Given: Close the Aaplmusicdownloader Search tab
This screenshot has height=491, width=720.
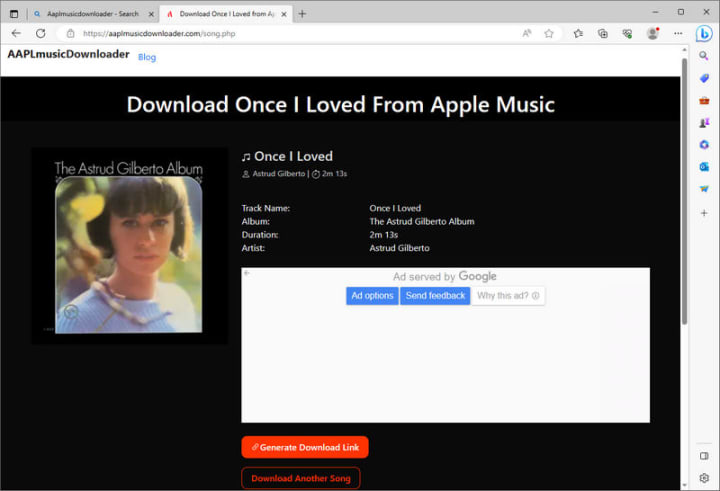Looking at the screenshot, I should (151, 14).
